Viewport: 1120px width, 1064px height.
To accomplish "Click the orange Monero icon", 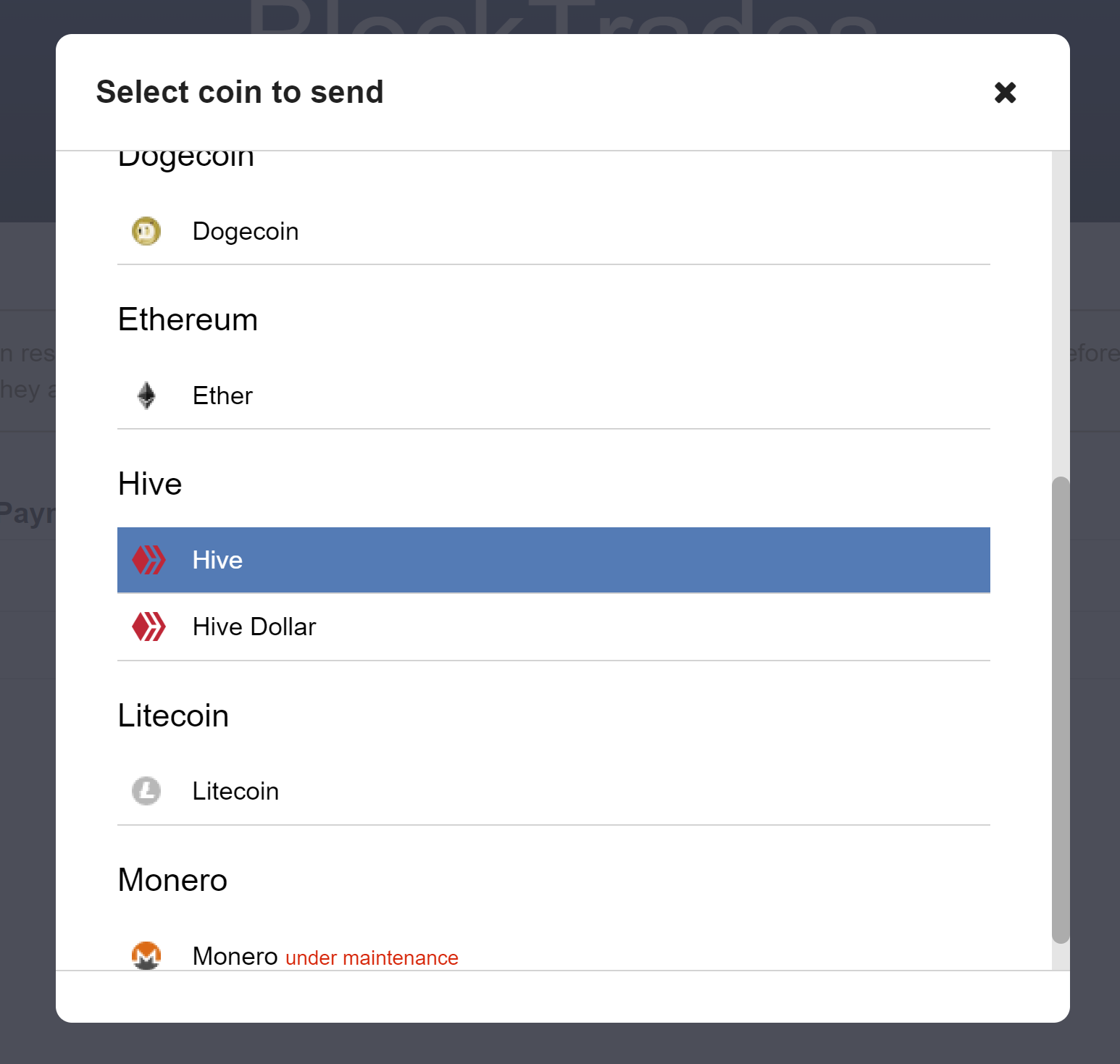I will [x=146, y=955].
